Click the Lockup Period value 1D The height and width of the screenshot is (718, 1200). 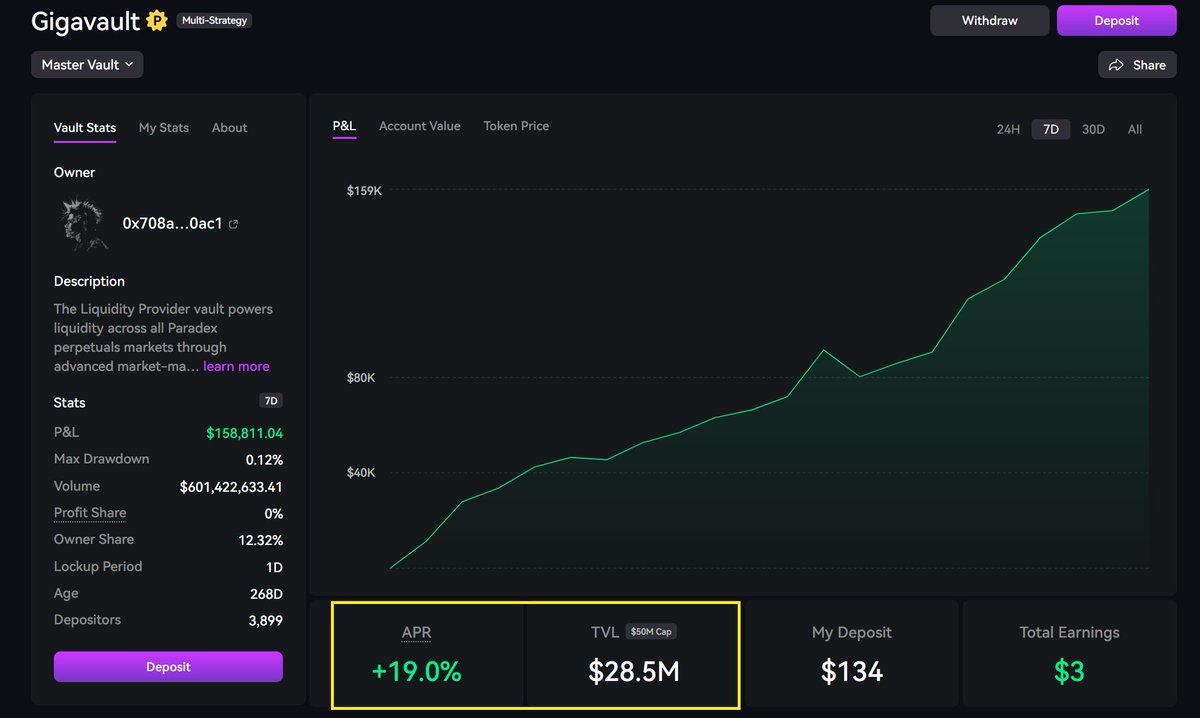coord(273,567)
